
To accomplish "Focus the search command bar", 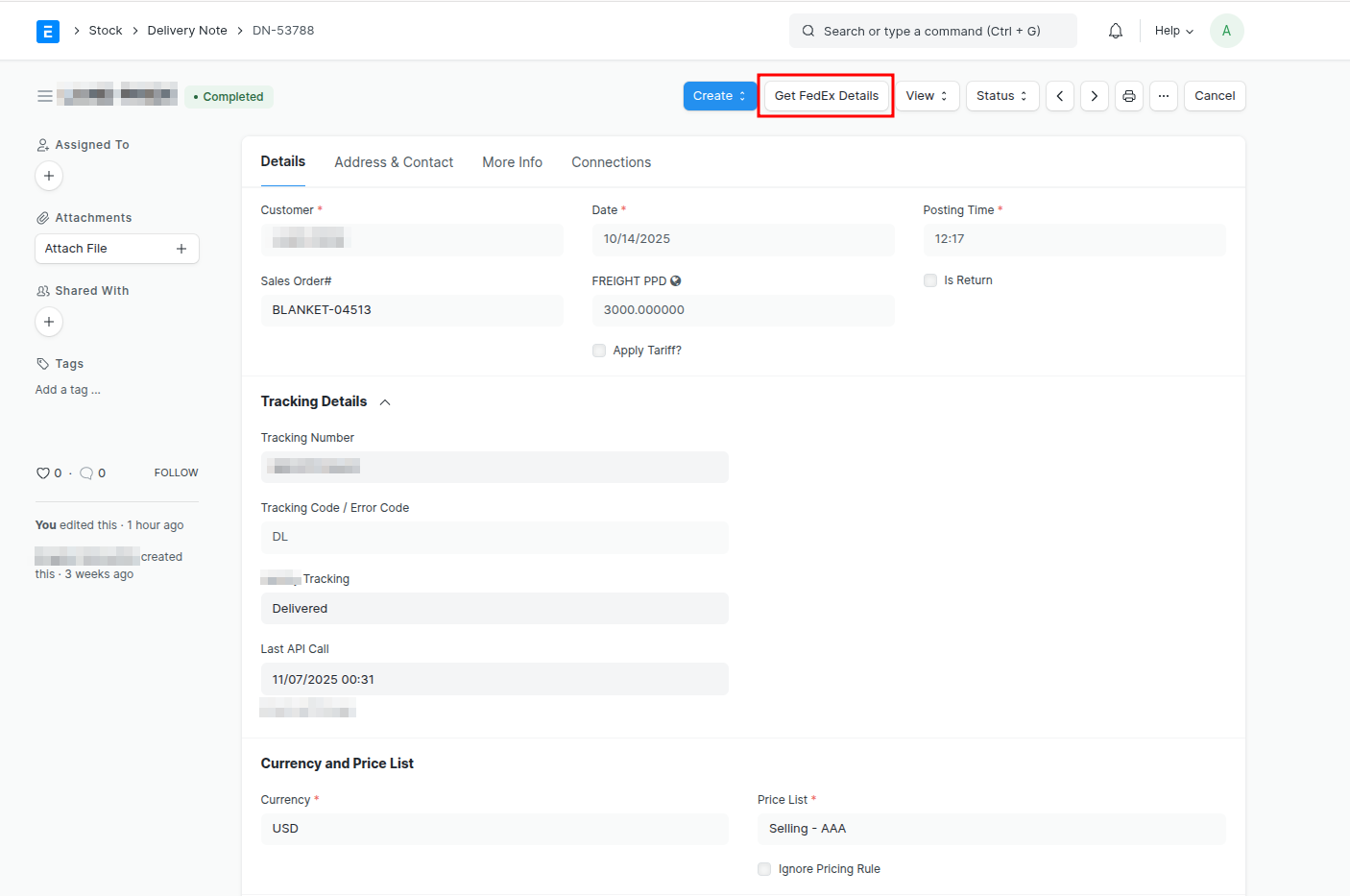I will coord(932,31).
